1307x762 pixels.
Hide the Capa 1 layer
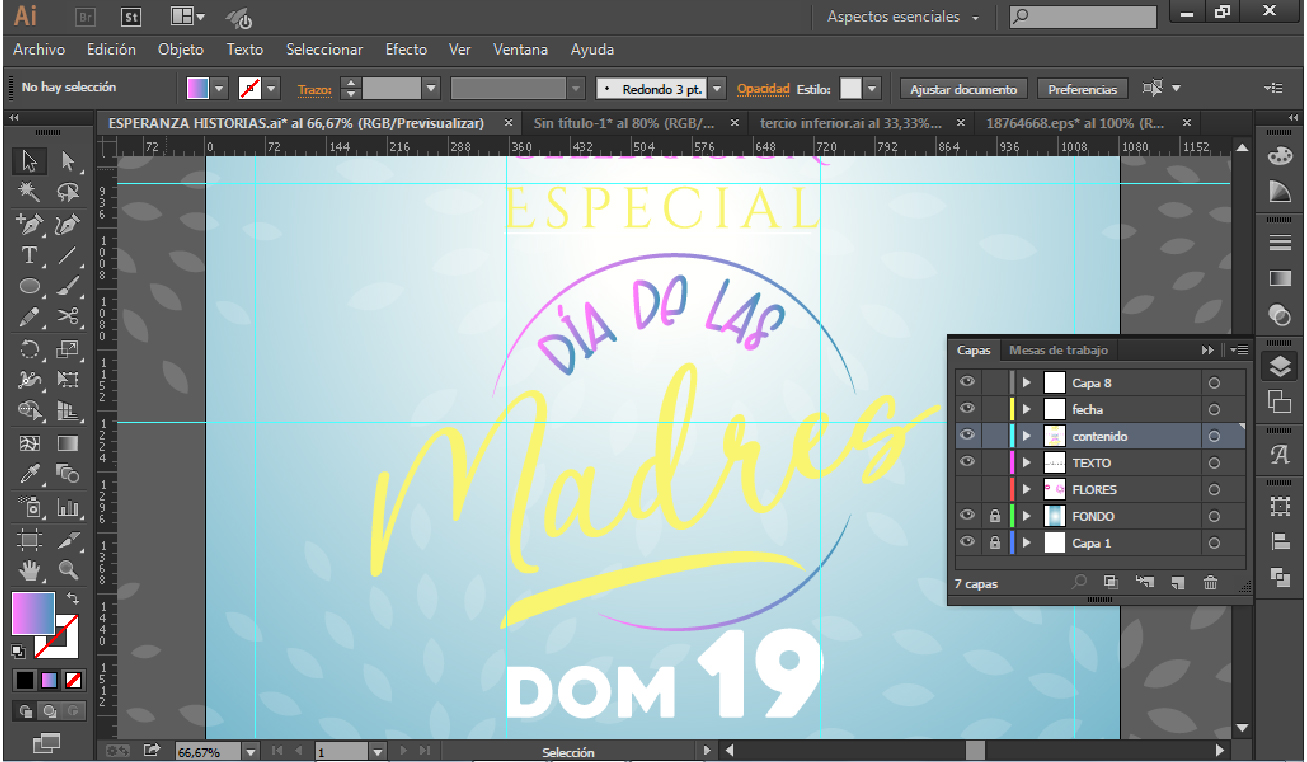(x=967, y=543)
